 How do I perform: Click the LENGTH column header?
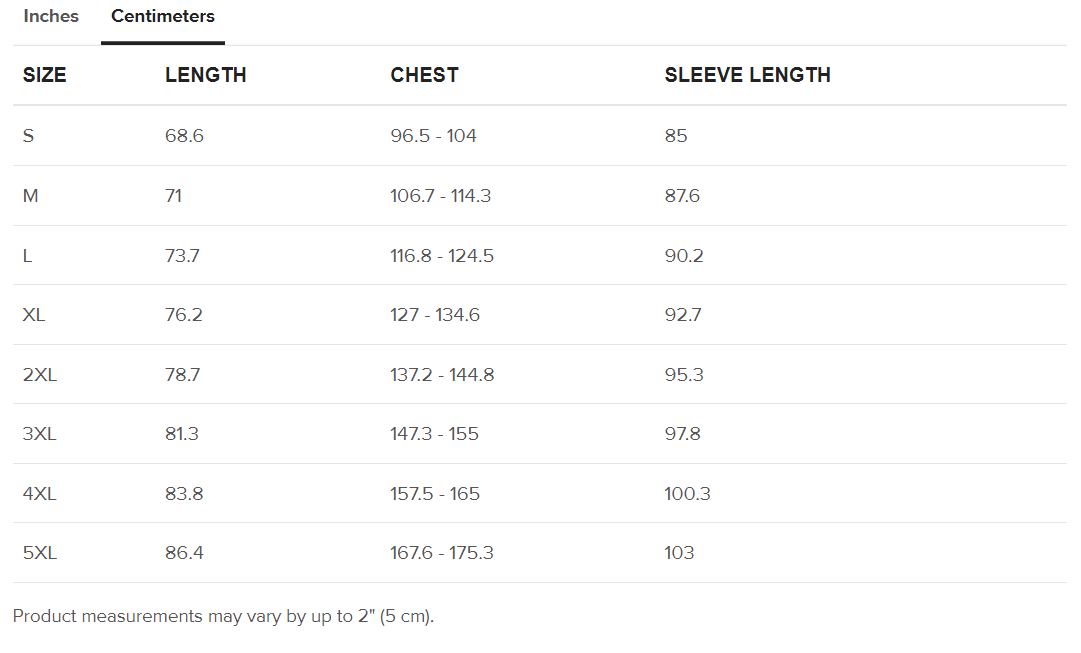205,74
